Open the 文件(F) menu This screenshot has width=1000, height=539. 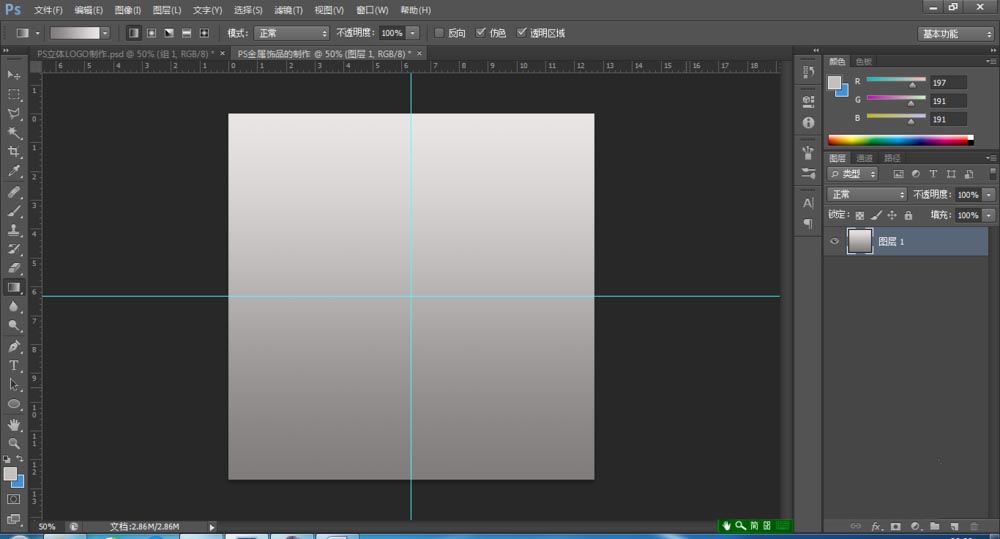click(x=48, y=10)
